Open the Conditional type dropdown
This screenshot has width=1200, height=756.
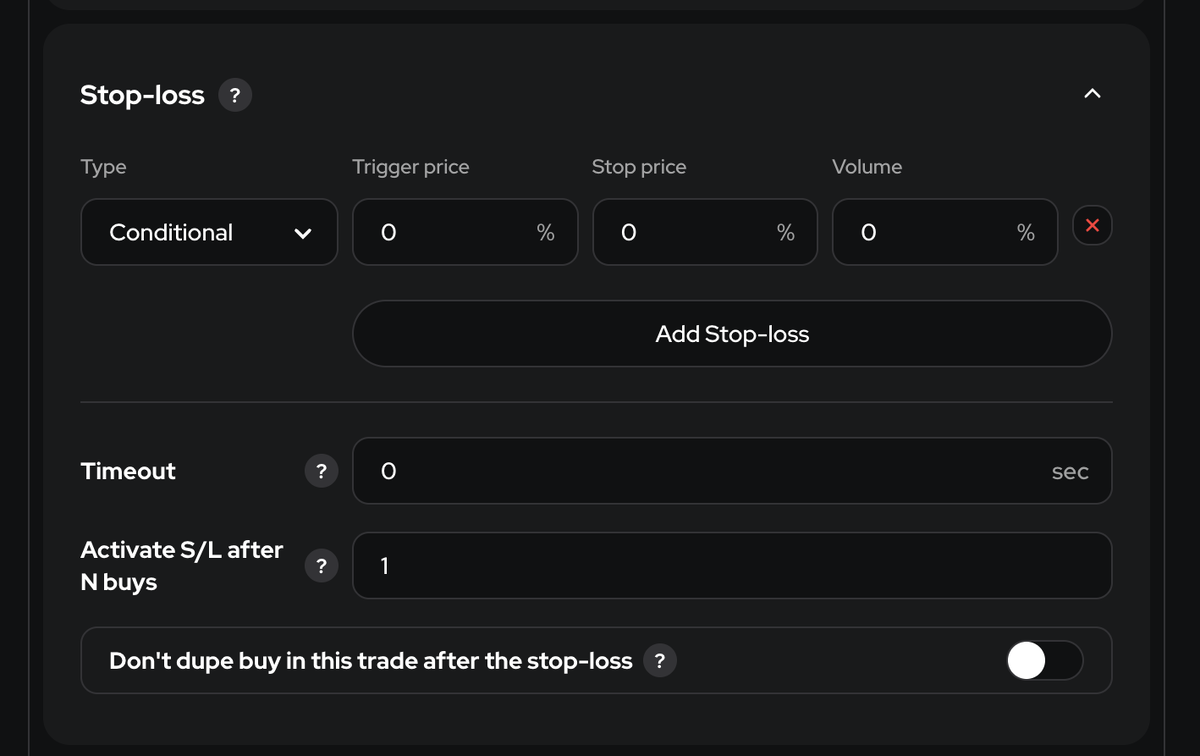click(209, 232)
